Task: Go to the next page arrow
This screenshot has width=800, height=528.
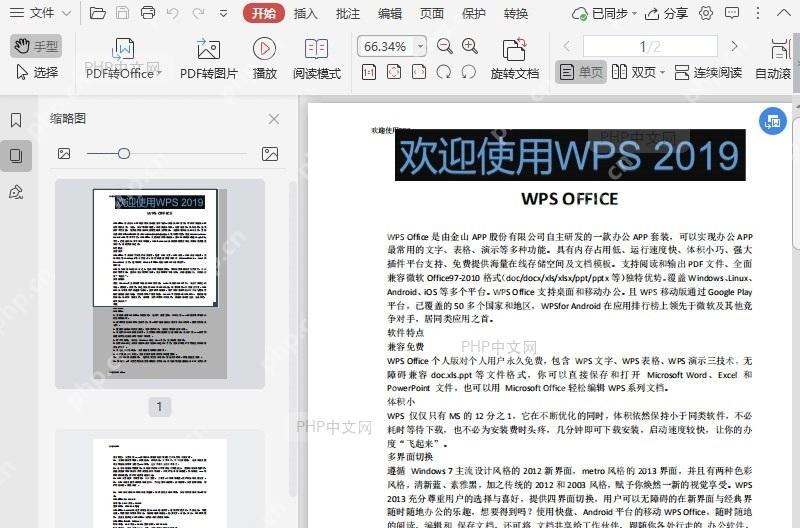Action: 734,46
